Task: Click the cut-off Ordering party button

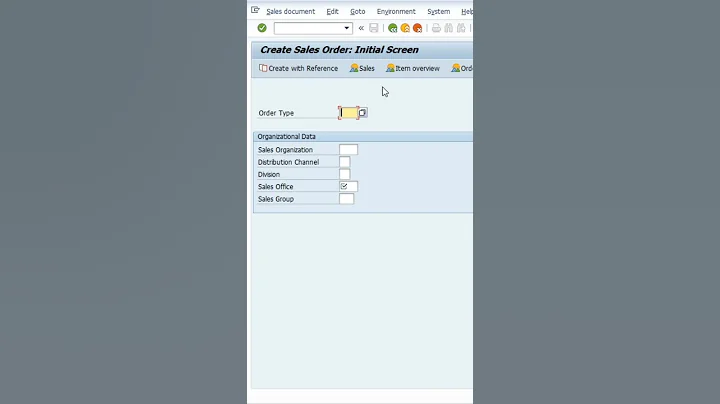Action: [462, 68]
